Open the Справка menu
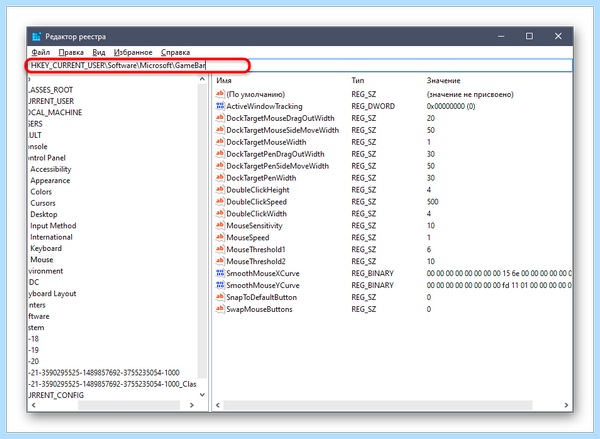 (175, 52)
